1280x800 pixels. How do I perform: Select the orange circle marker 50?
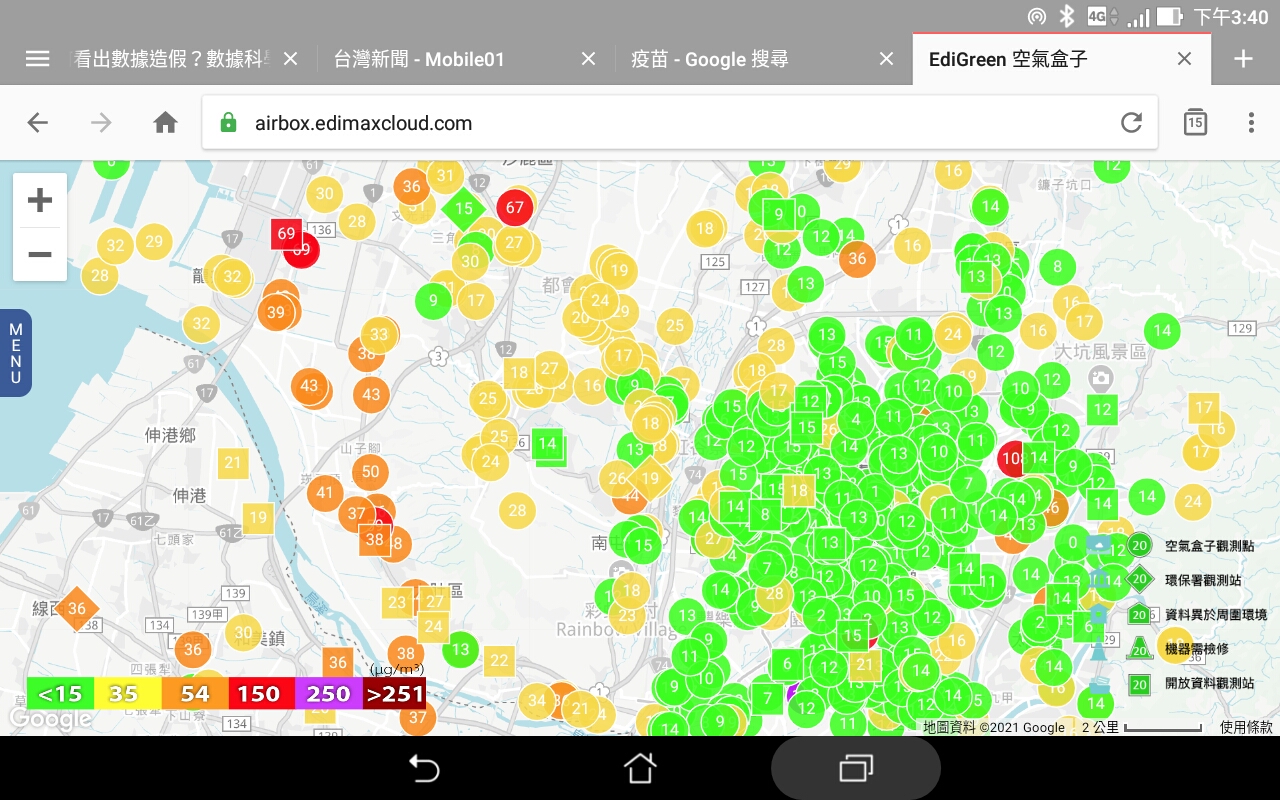point(371,472)
